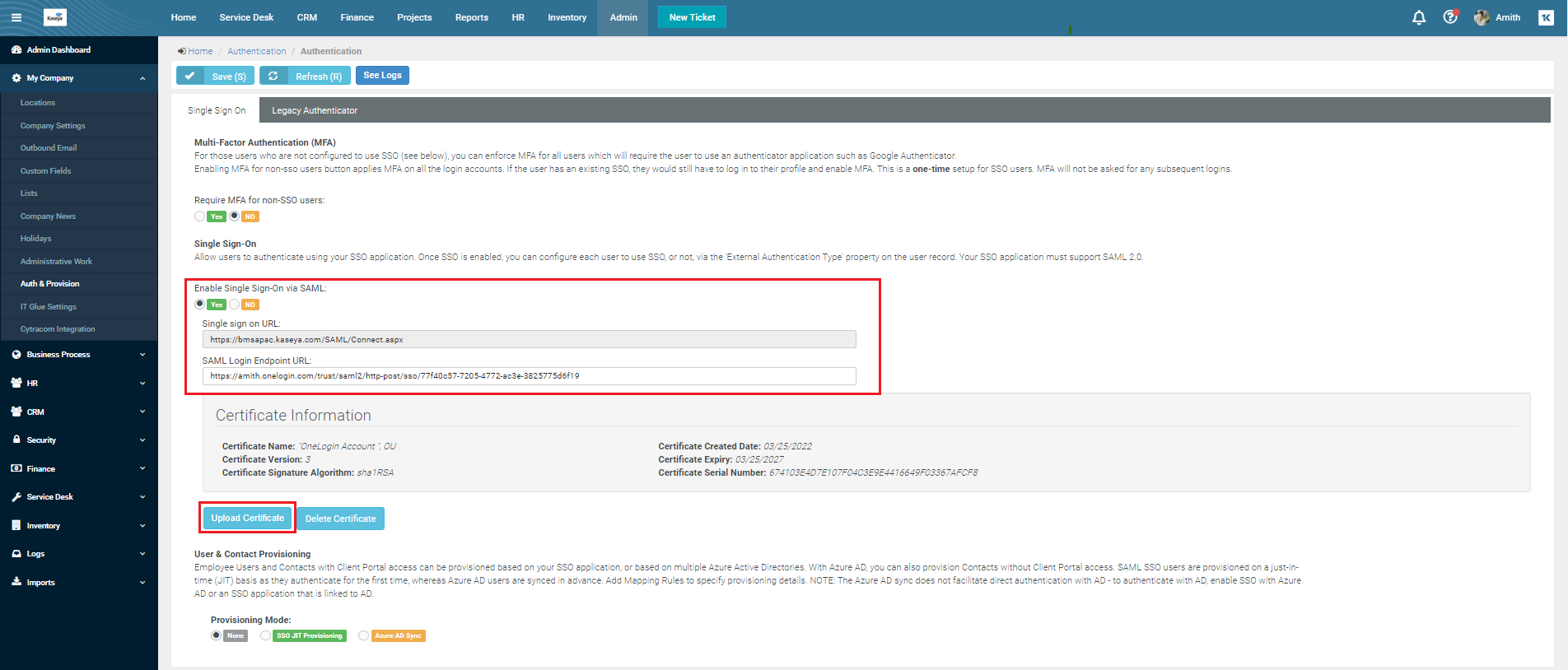
Task: Expand the Business Process section chevron
Action: 142,355
